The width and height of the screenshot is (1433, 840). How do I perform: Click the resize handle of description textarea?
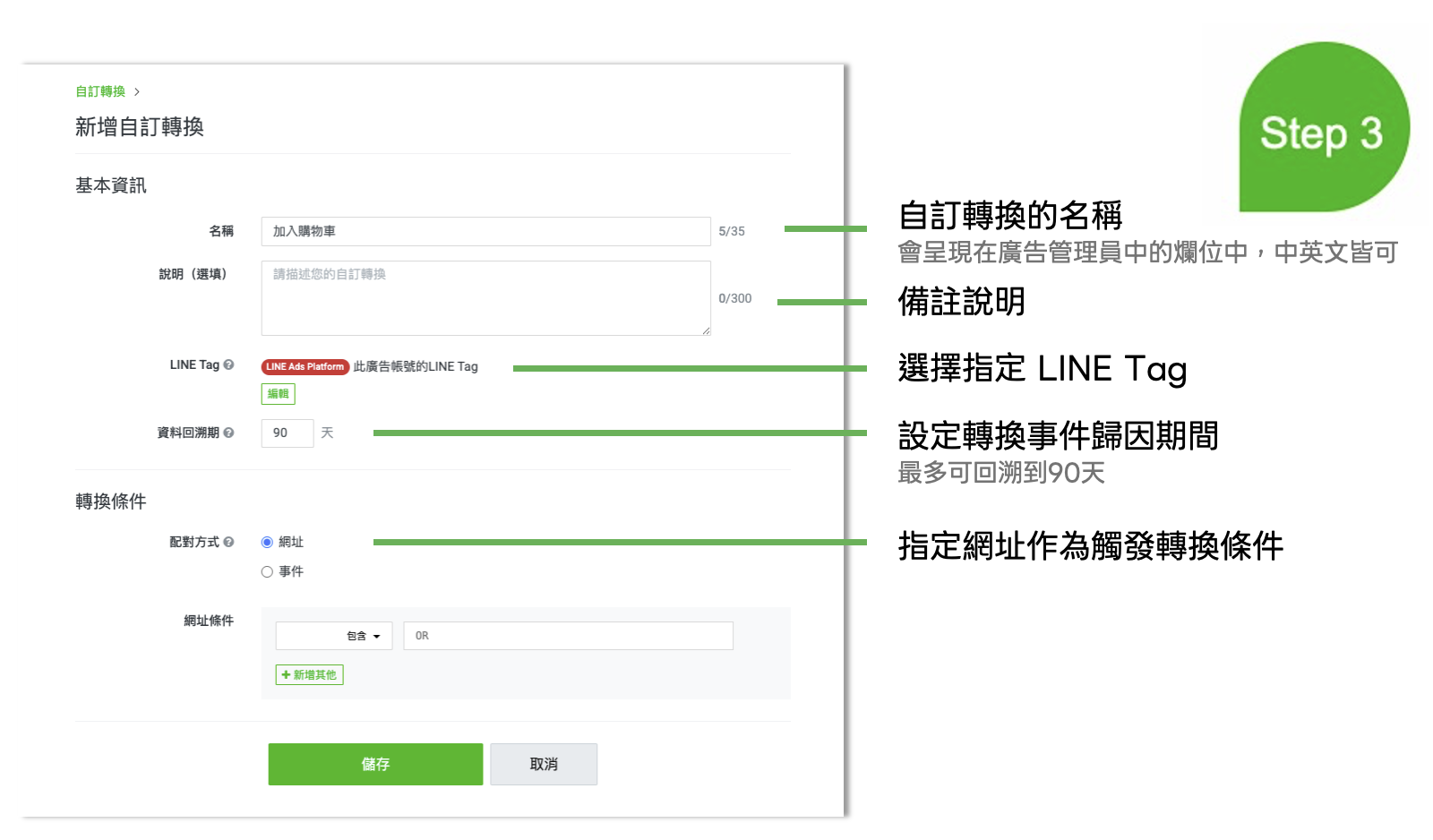coord(706,330)
